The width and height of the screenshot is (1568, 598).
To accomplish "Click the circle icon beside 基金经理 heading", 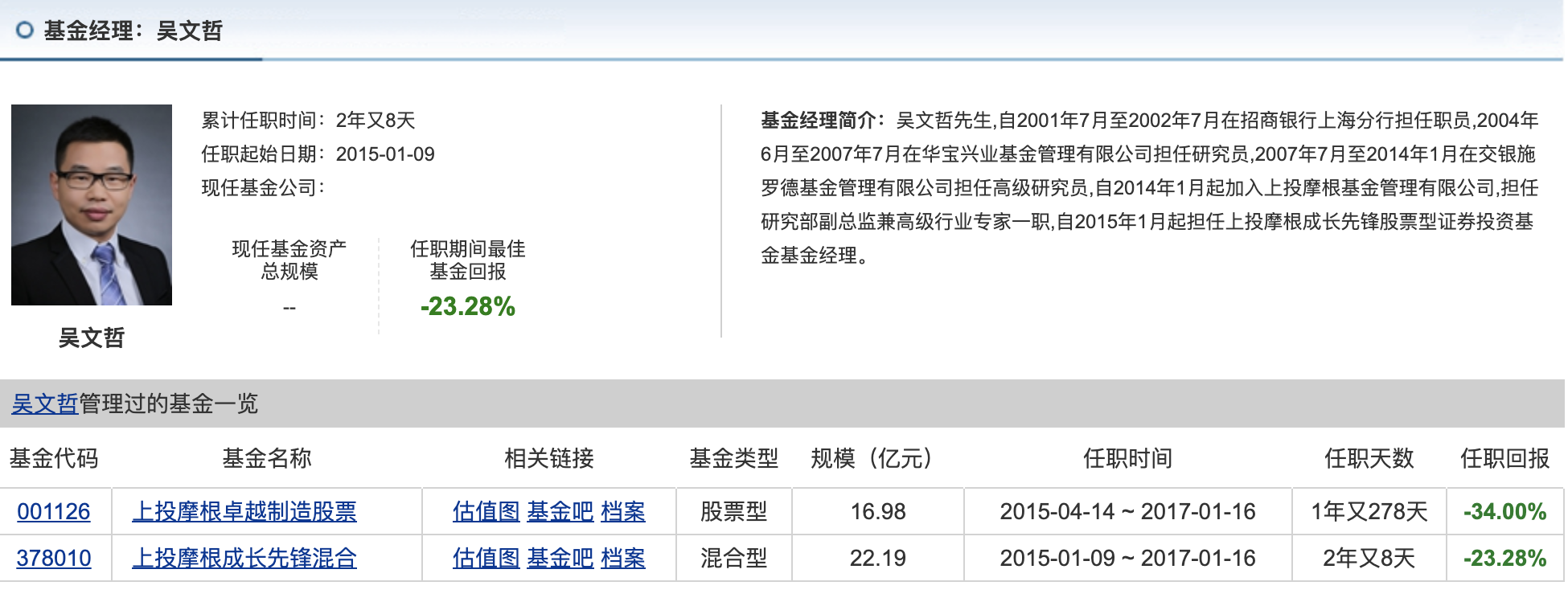I will pos(25,31).
